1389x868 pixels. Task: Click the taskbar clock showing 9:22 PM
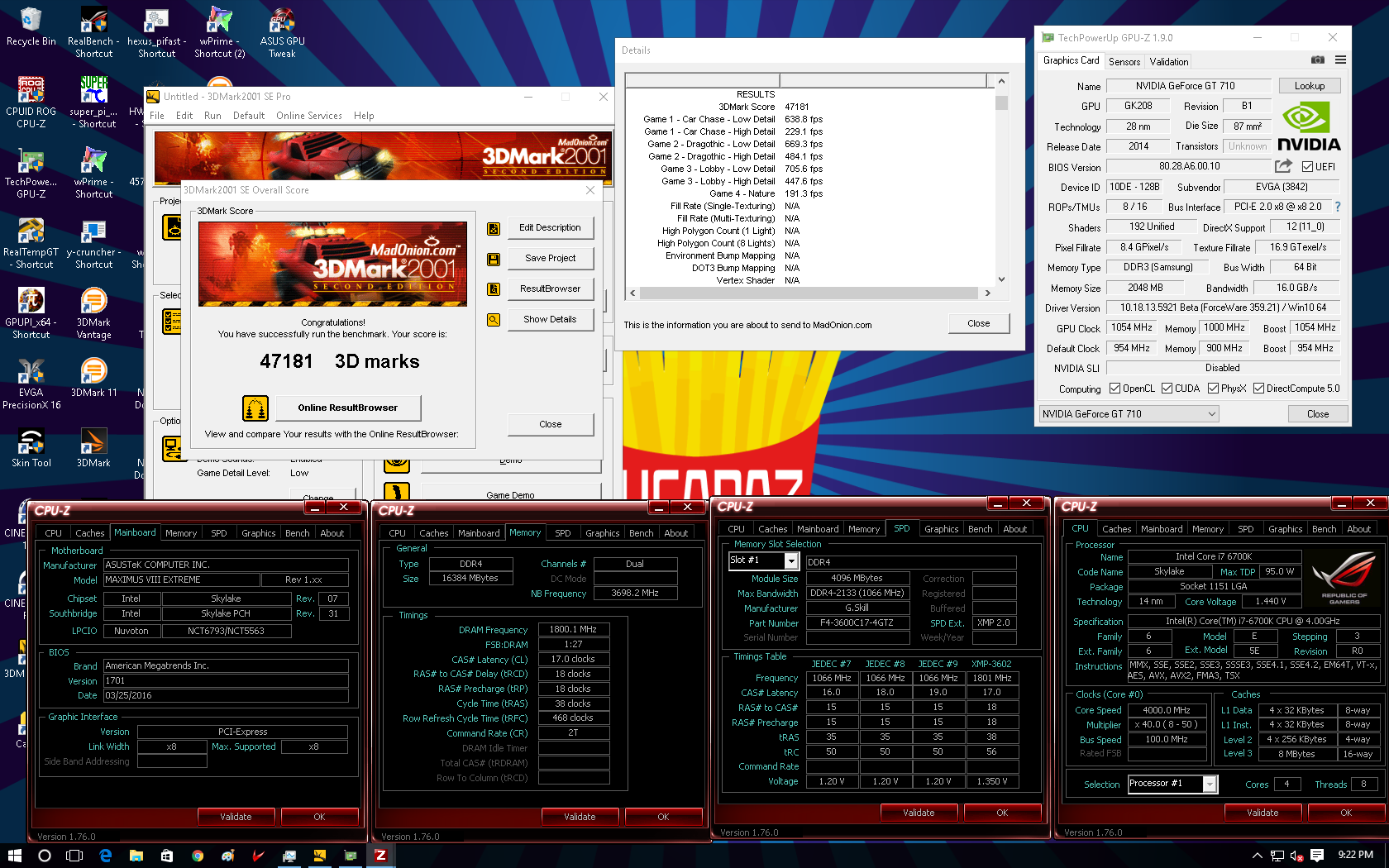[x=1355, y=856]
